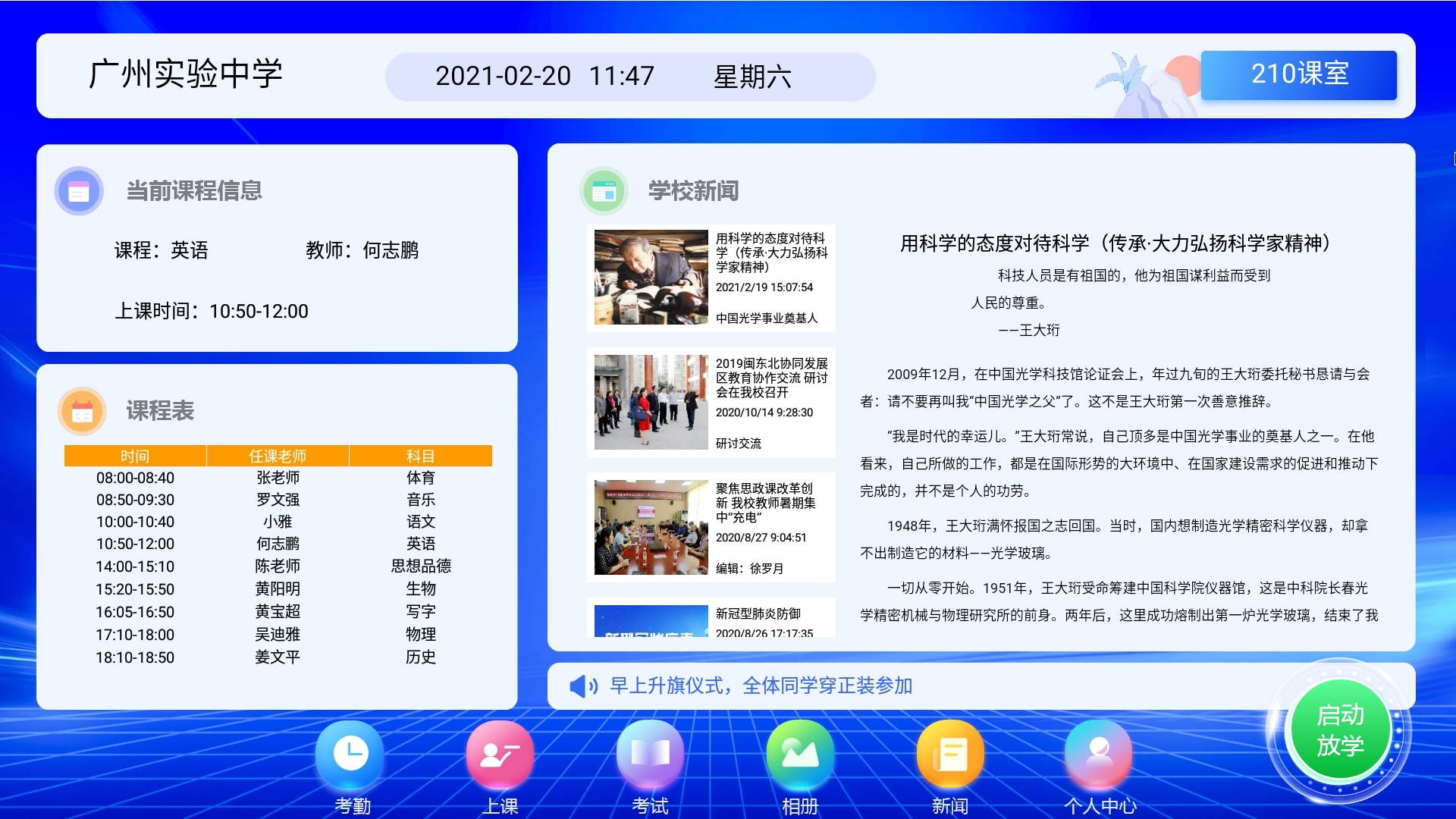Open the 个人中心 profile icon
This screenshot has width=1456, height=819.
click(1099, 754)
